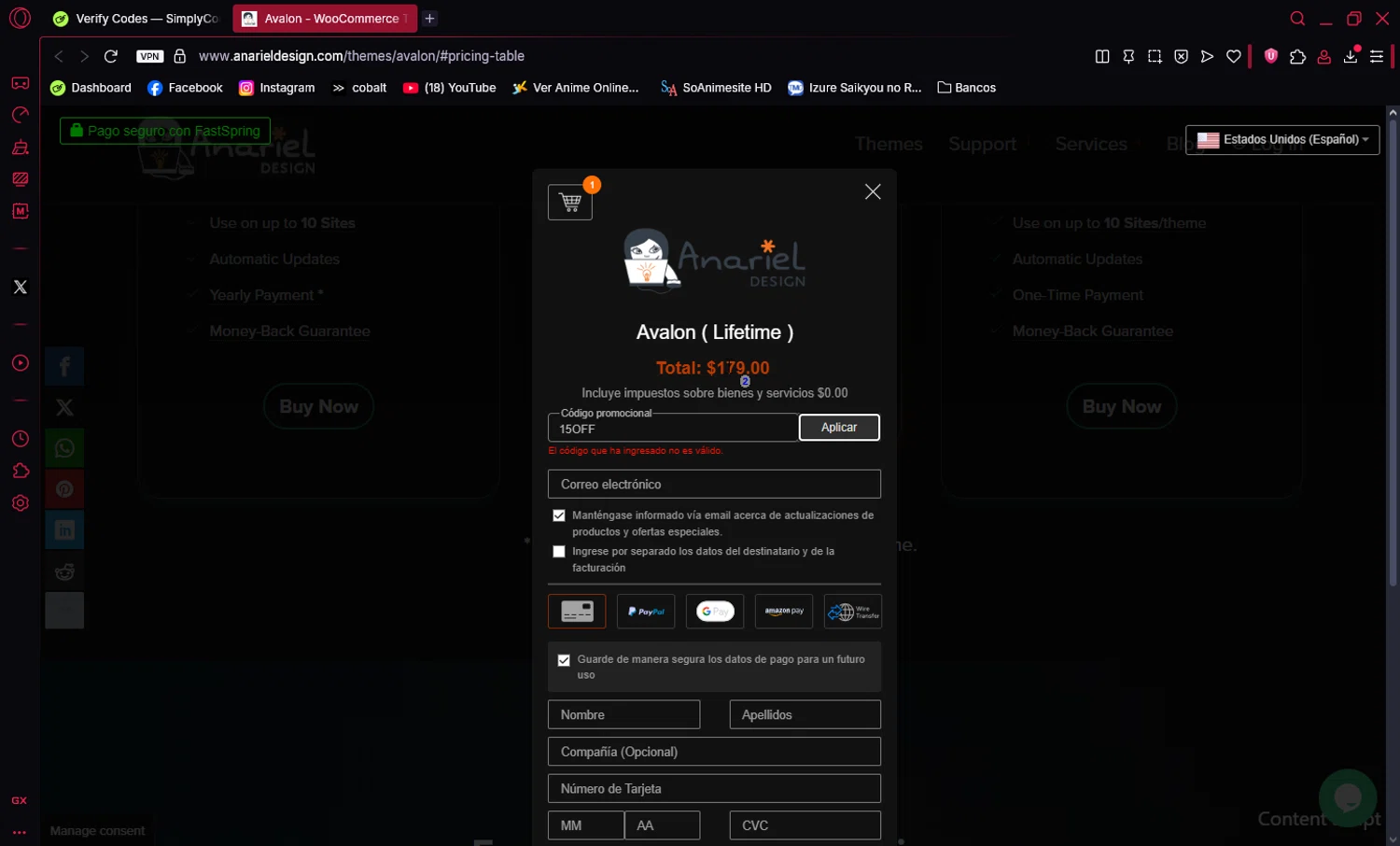The width and height of the screenshot is (1400, 846).
Task: Open the chat support bubble
Action: coord(1348,797)
